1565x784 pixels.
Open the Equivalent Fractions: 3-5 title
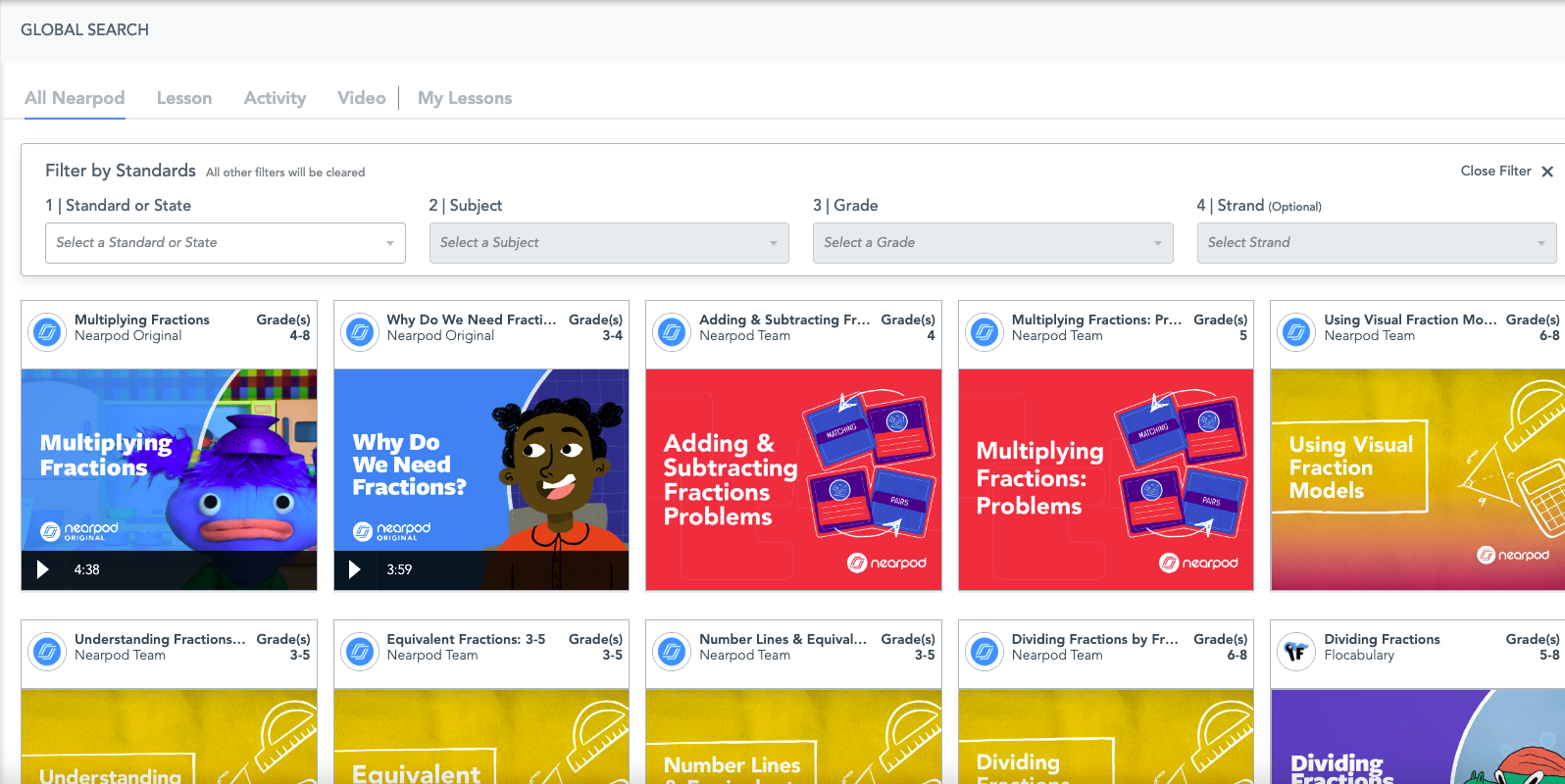(466, 639)
